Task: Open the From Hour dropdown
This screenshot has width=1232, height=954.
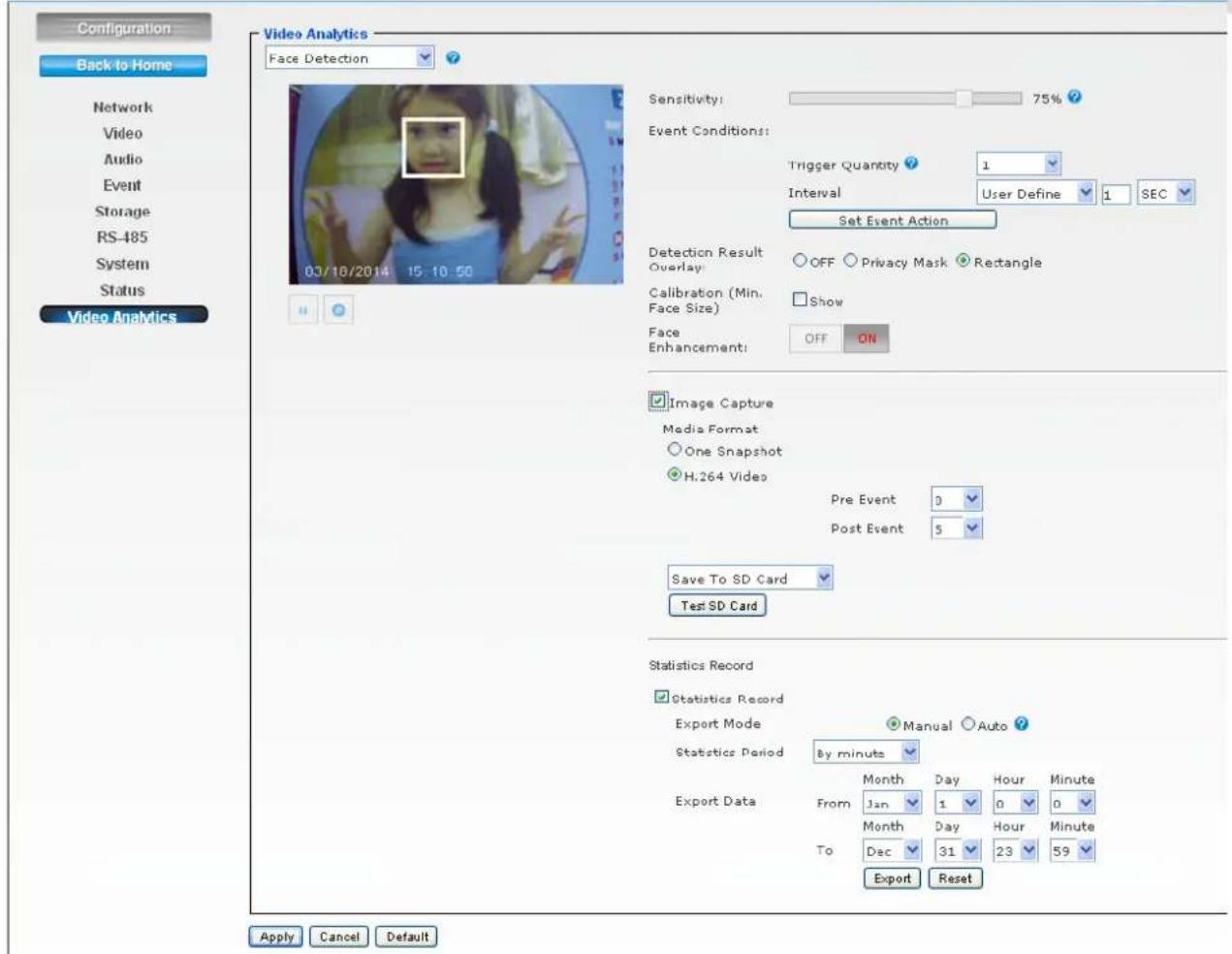Action: point(1015,803)
